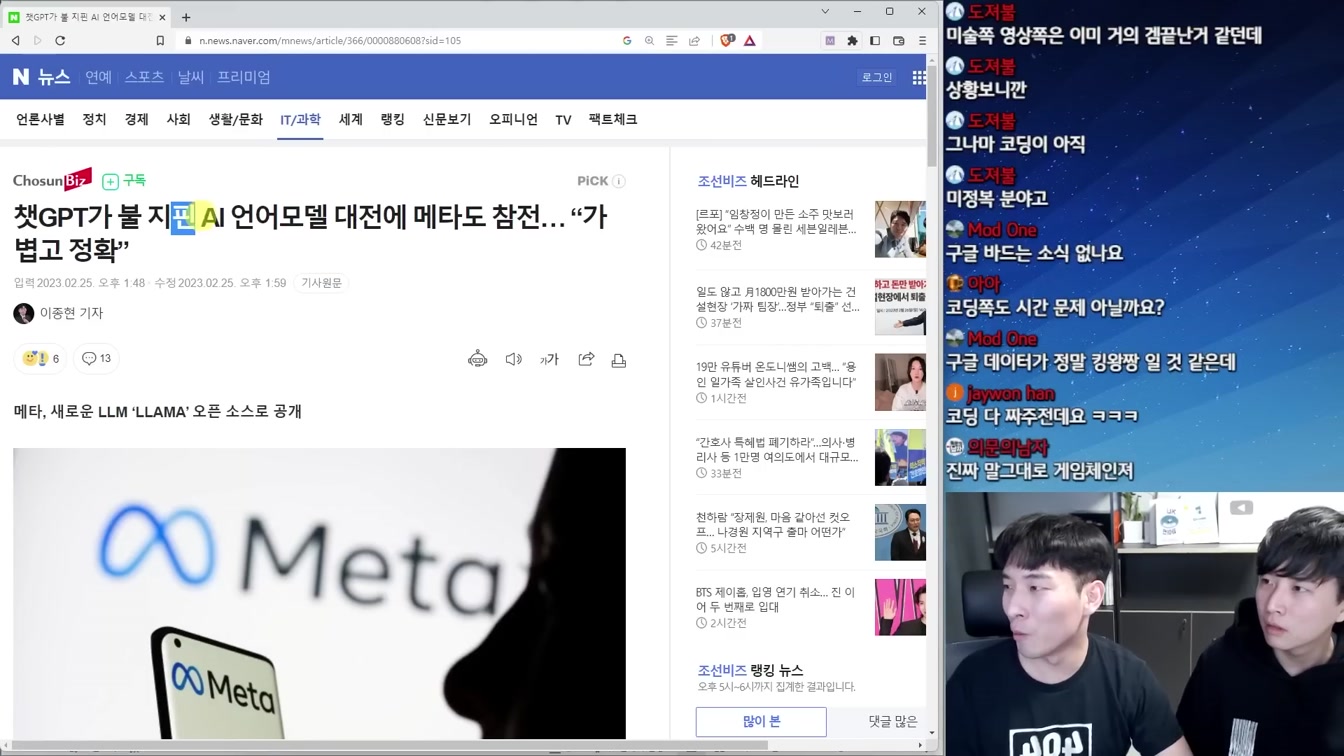Open headline about 간호사 특혜법 폐기하라
Image resolution: width=1344 pixels, height=756 pixels.
click(776, 449)
